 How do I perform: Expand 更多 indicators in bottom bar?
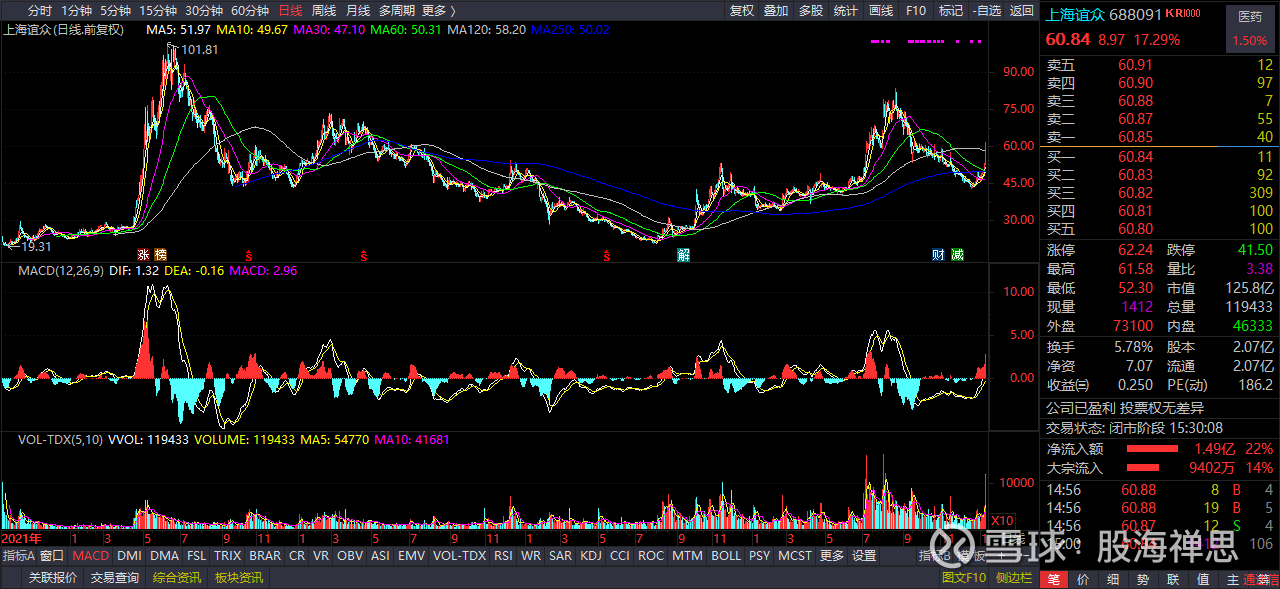click(x=832, y=556)
